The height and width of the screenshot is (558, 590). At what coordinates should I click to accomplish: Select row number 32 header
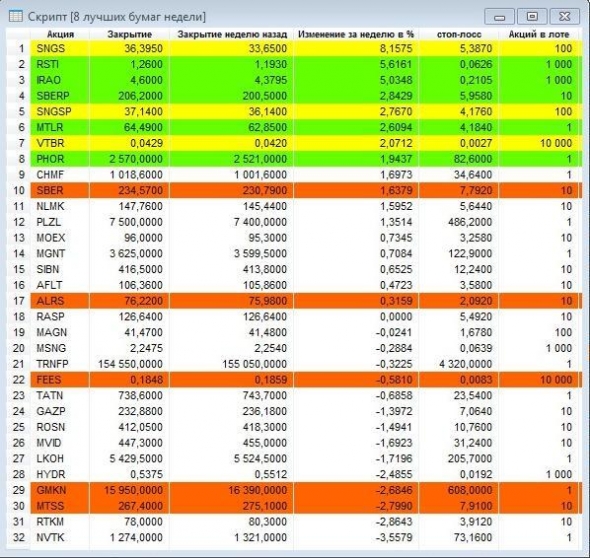pyautogui.click(x=19, y=538)
